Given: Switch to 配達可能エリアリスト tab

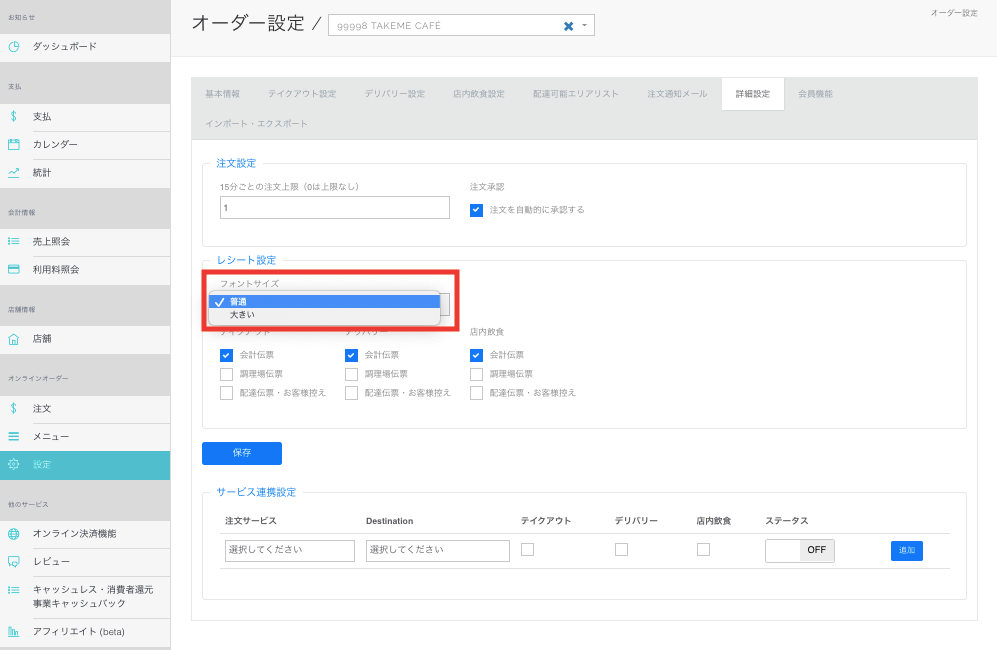Looking at the screenshot, I should pos(575,94).
